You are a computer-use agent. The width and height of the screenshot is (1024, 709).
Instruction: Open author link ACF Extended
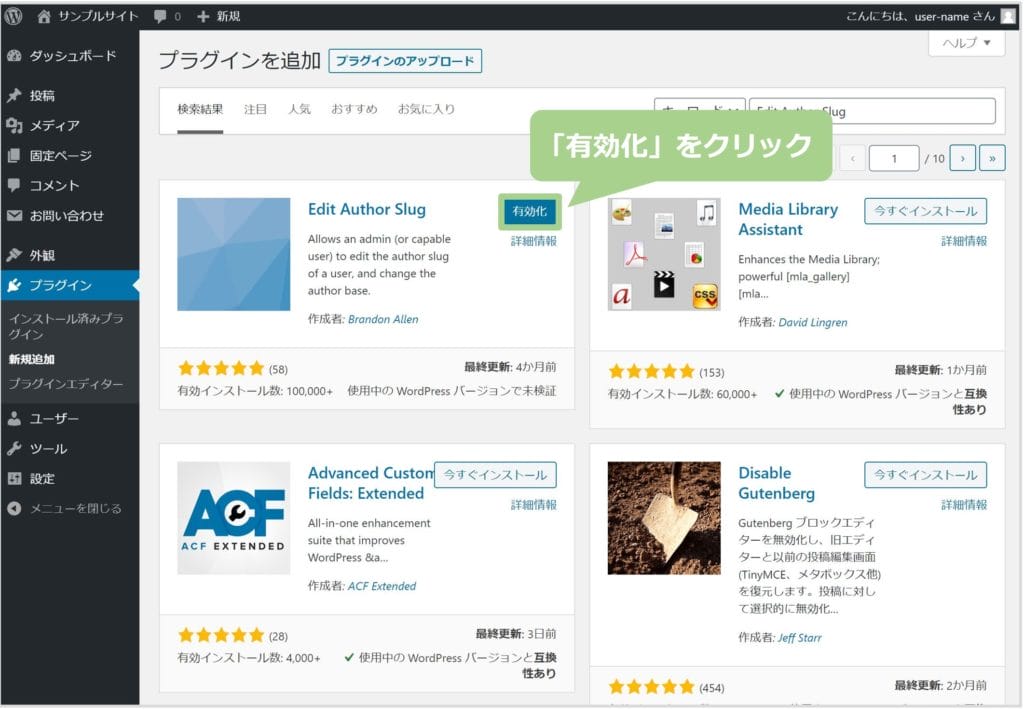click(382, 586)
